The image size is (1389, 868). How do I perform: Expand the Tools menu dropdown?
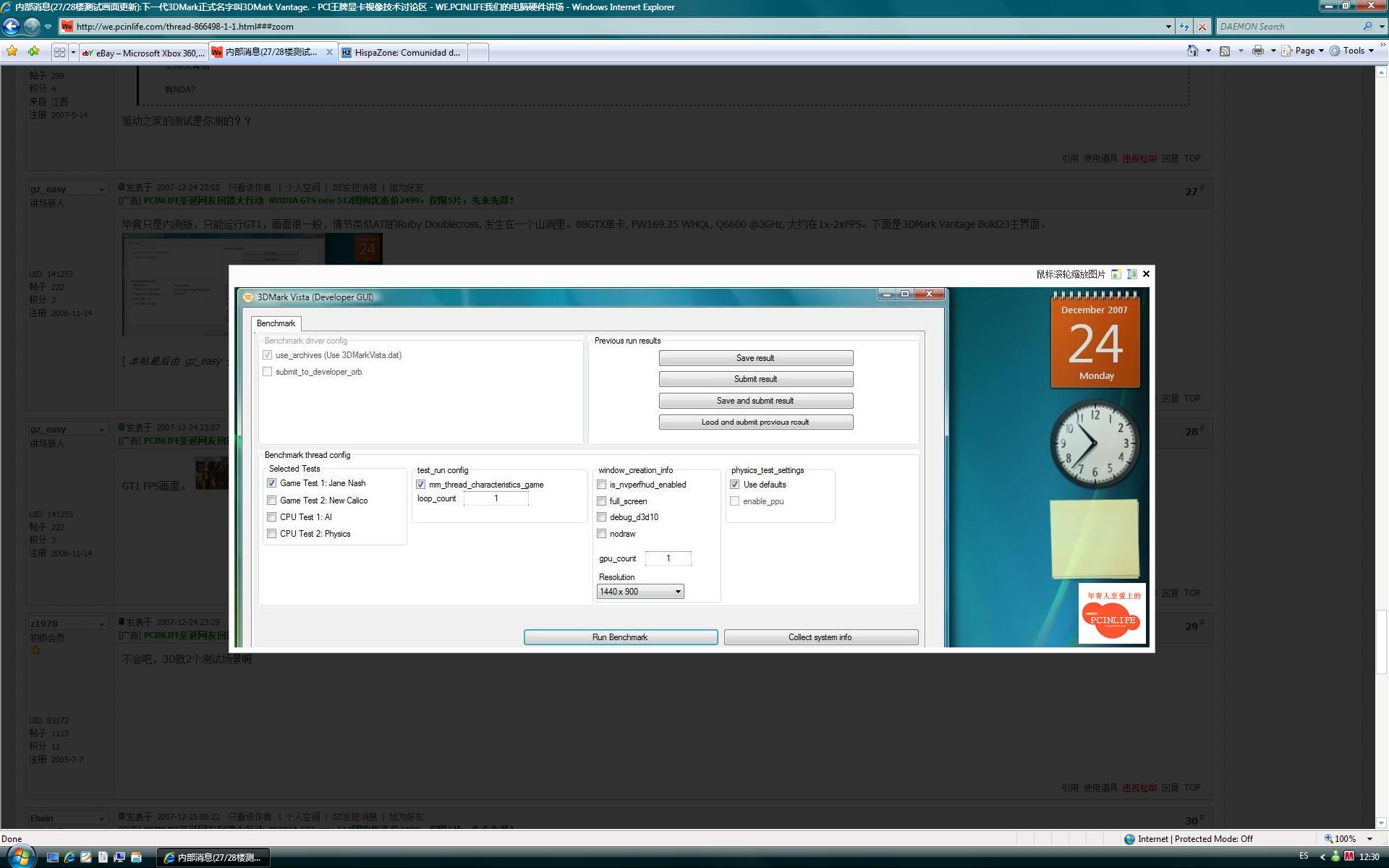coord(1354,51)
